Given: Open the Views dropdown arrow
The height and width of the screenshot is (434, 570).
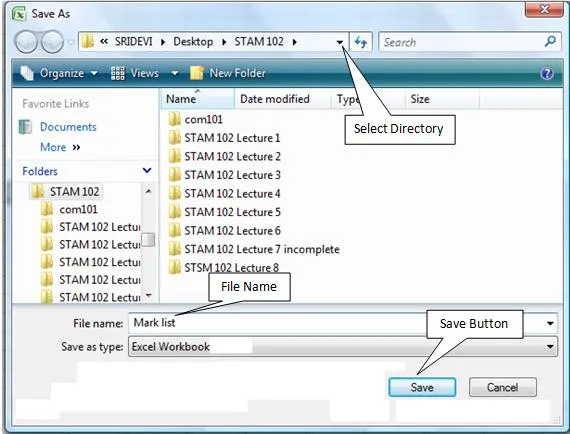Looking at the screenshot, I should (x=175, y=73).
